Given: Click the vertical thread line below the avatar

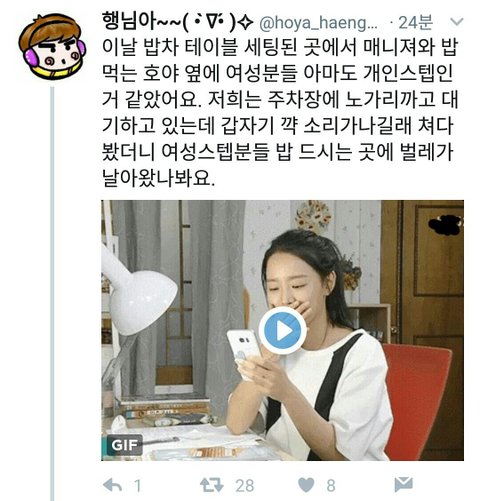Looking at the screenshot, I should tap(52, 293).
